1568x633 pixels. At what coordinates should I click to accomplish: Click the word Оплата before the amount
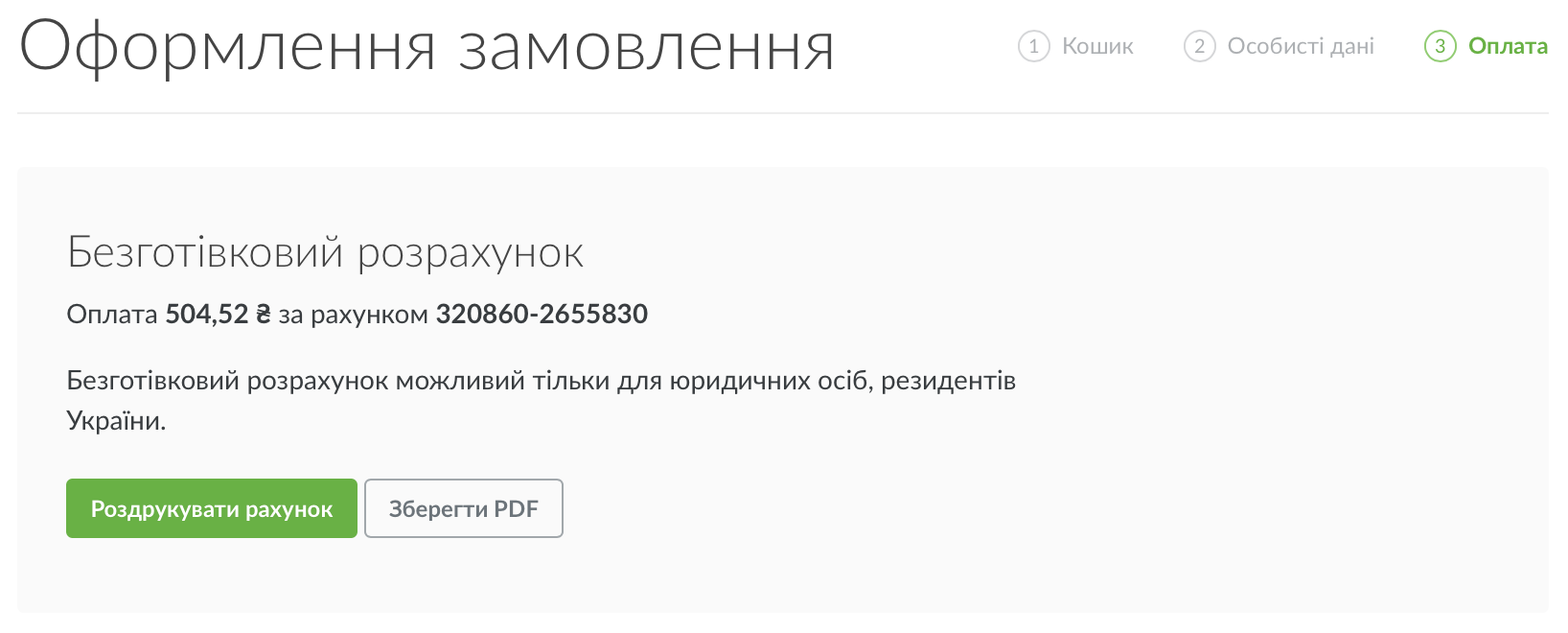(x=112, y=315)
